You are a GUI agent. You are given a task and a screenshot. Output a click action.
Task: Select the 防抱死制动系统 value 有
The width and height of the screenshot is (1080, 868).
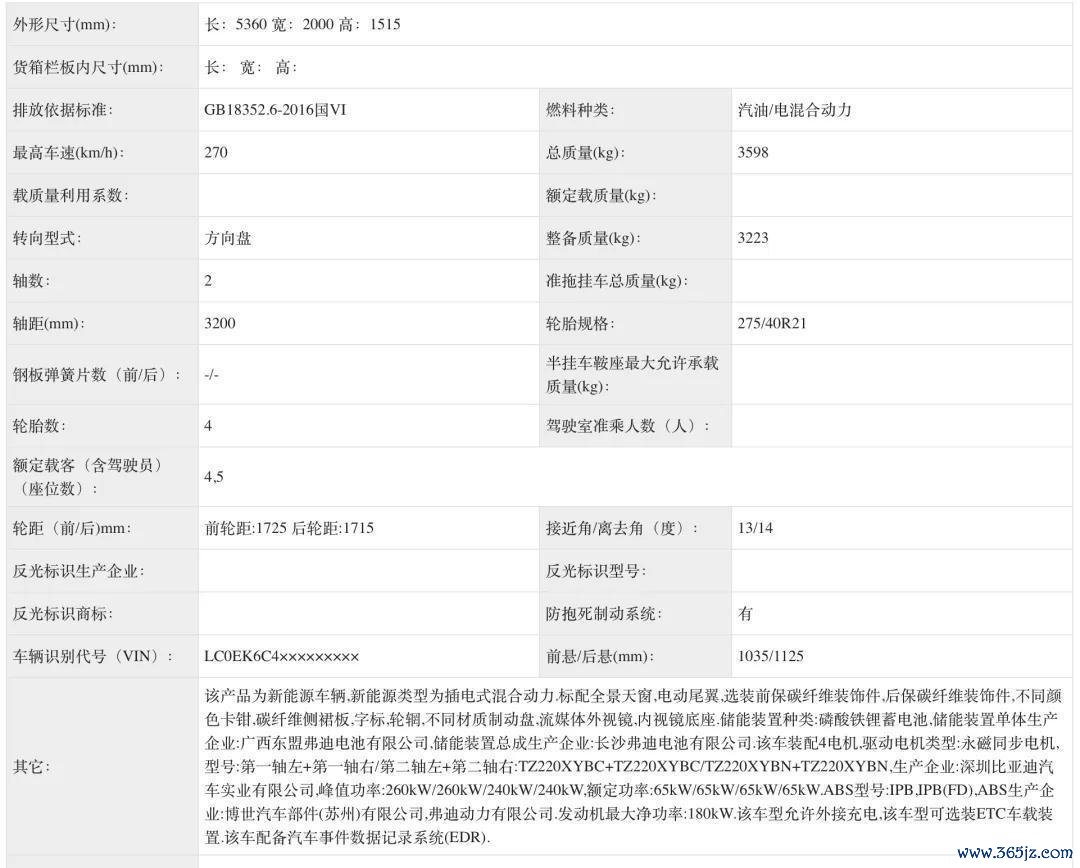745,613
